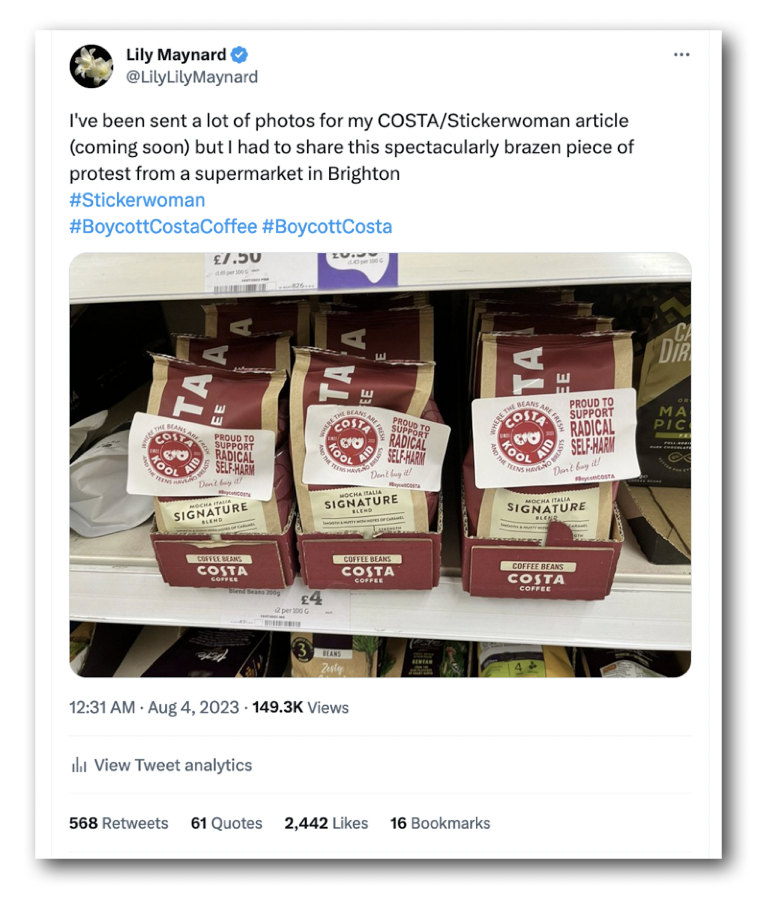Screen dimensions: 782x924
Task: Open View Tweet analytics
Action: [172, 765]
